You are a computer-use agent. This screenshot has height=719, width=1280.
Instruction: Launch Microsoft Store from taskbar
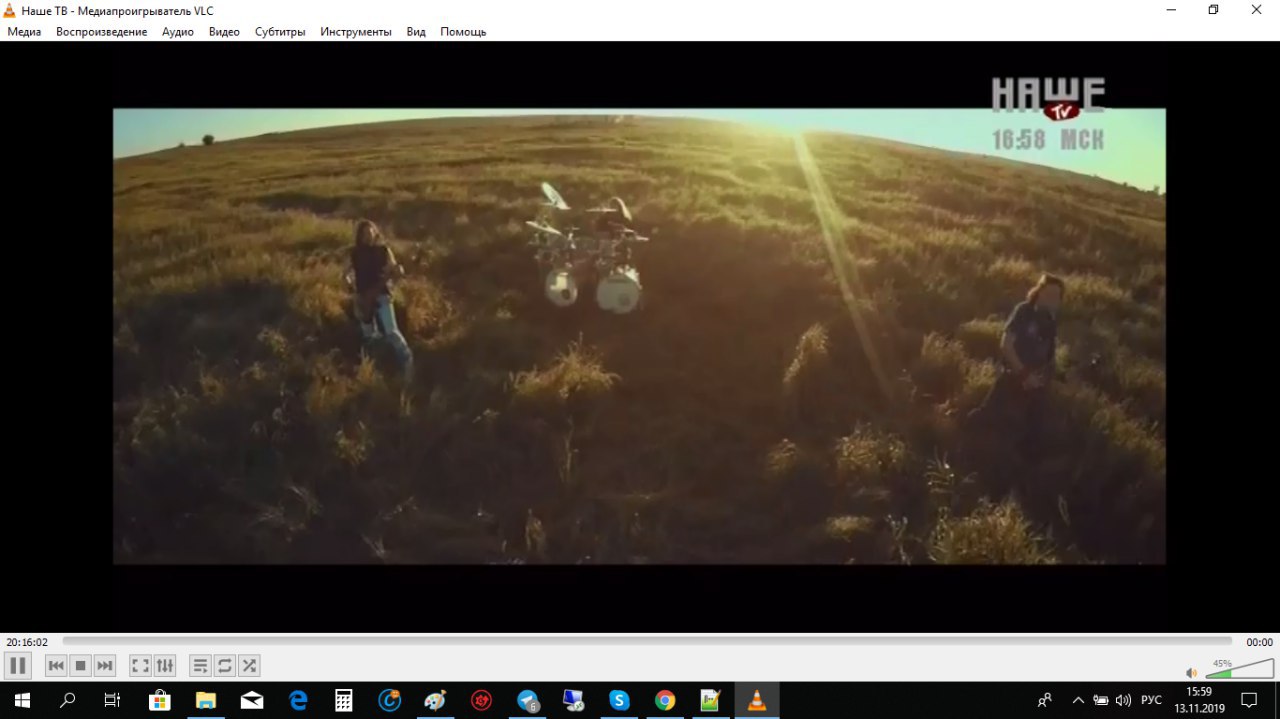point(159,700)
